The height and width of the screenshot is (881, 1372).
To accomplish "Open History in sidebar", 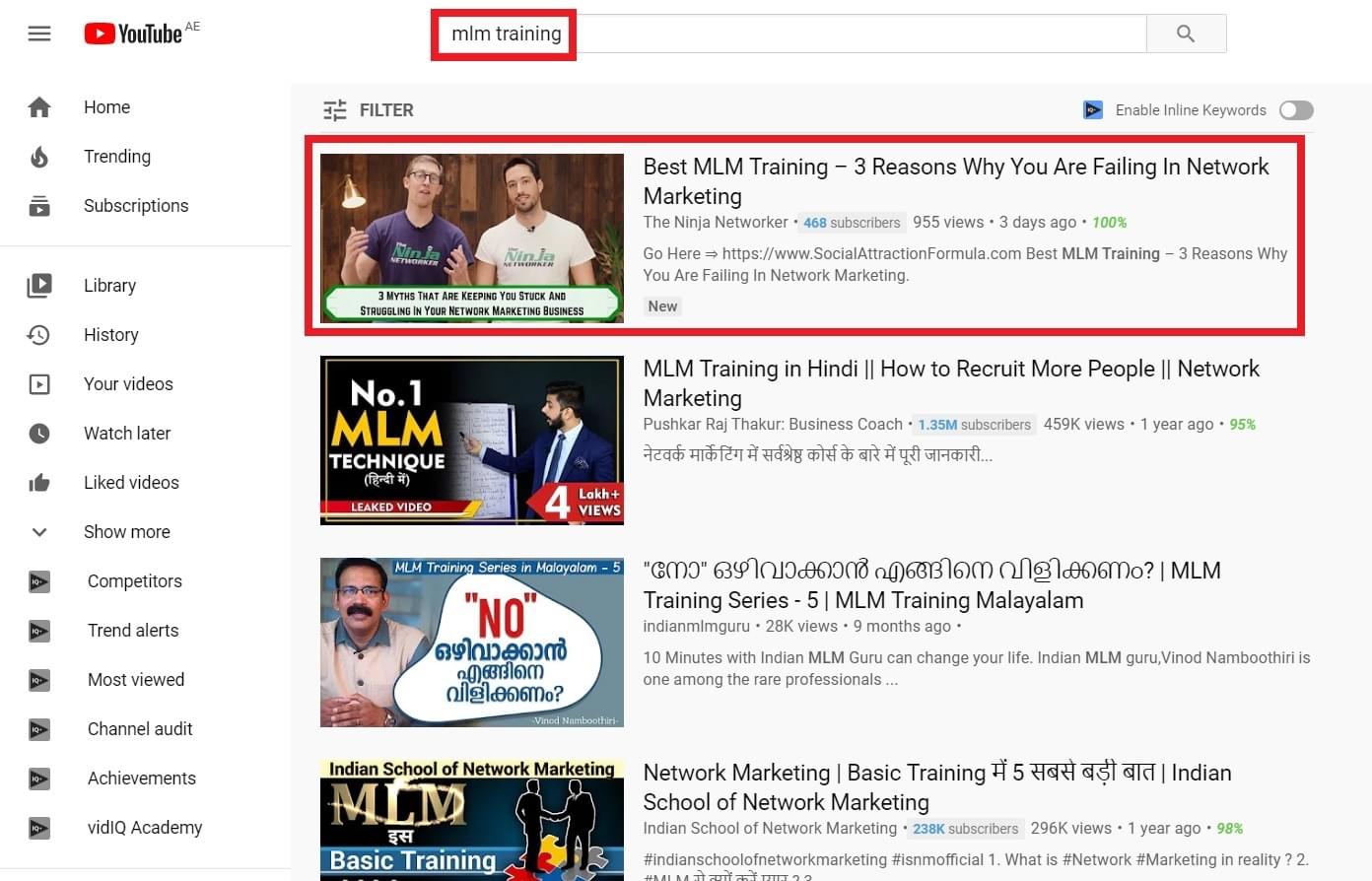I will coord(111,335).
